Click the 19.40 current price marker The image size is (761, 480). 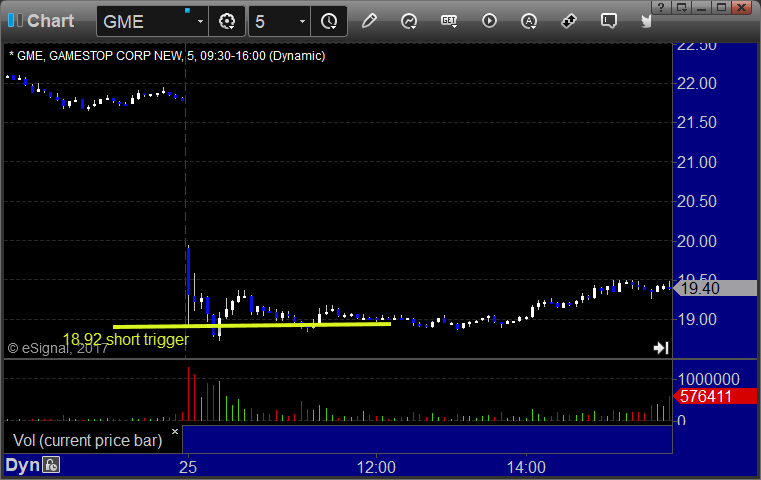pos(715,288)
